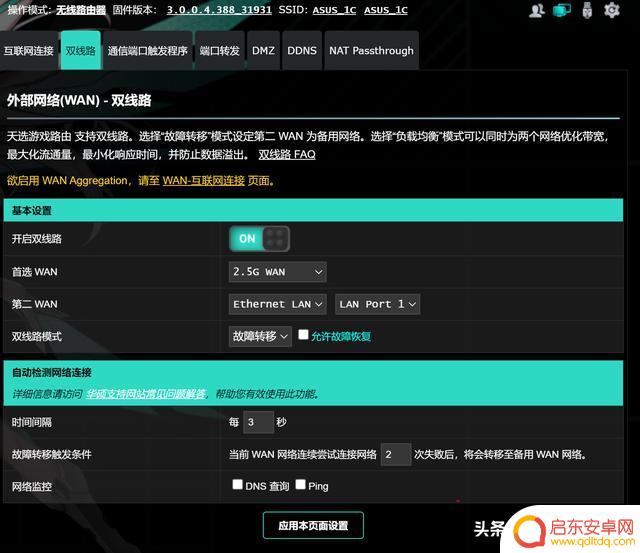Enable the Ping monitoring checkbox

pos(300,484)
